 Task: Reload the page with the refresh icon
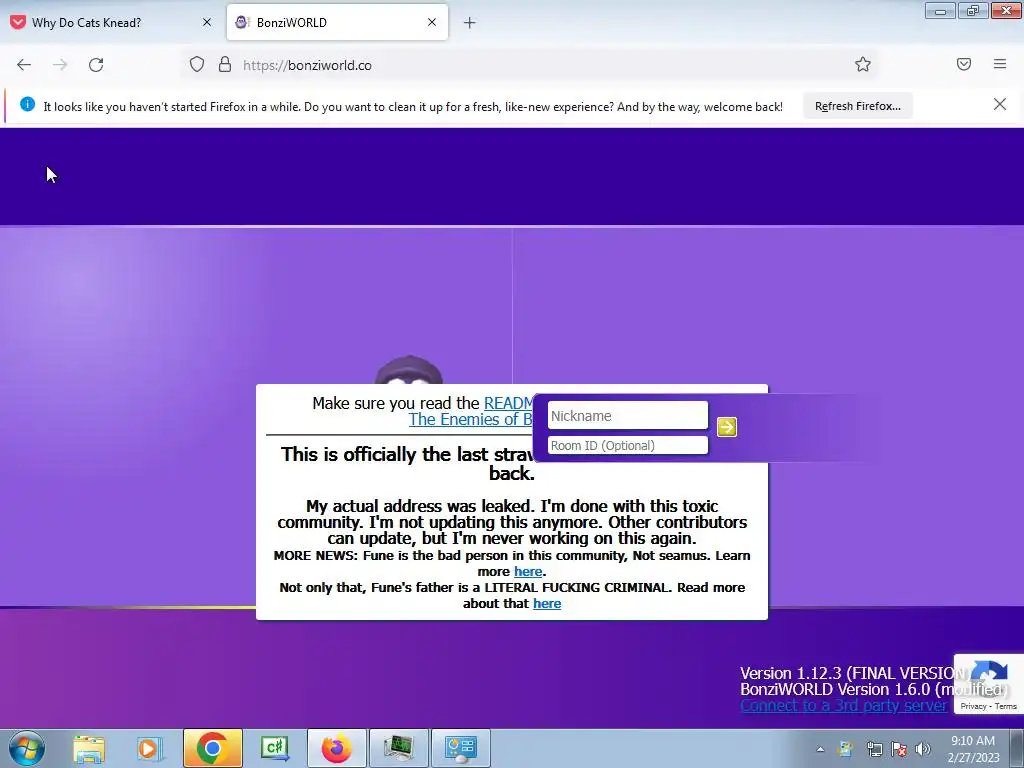pos(96,65)
